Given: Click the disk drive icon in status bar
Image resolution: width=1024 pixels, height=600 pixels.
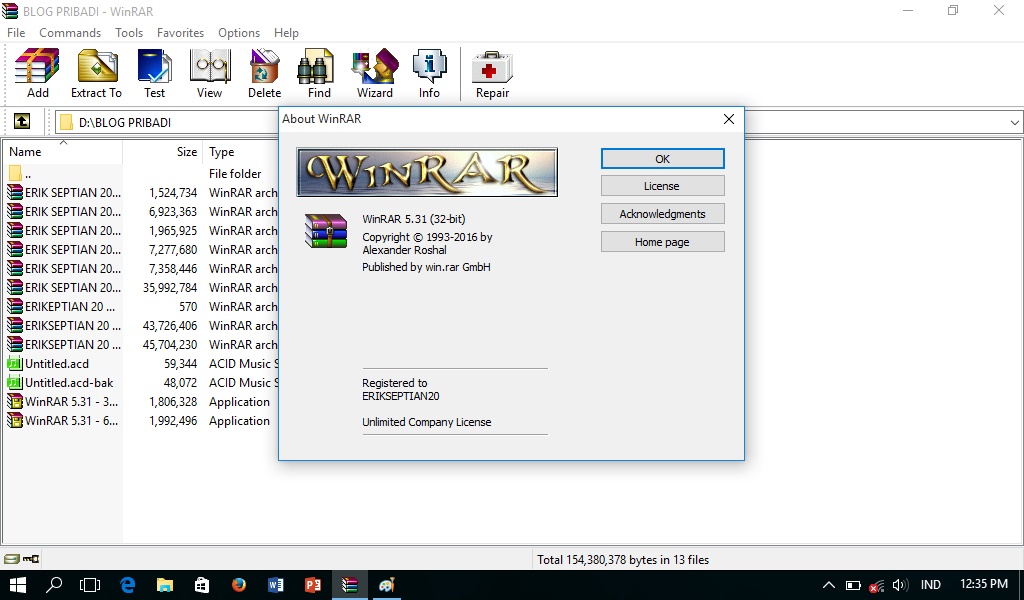Looking at the screenshot, I should coord(12,559).
